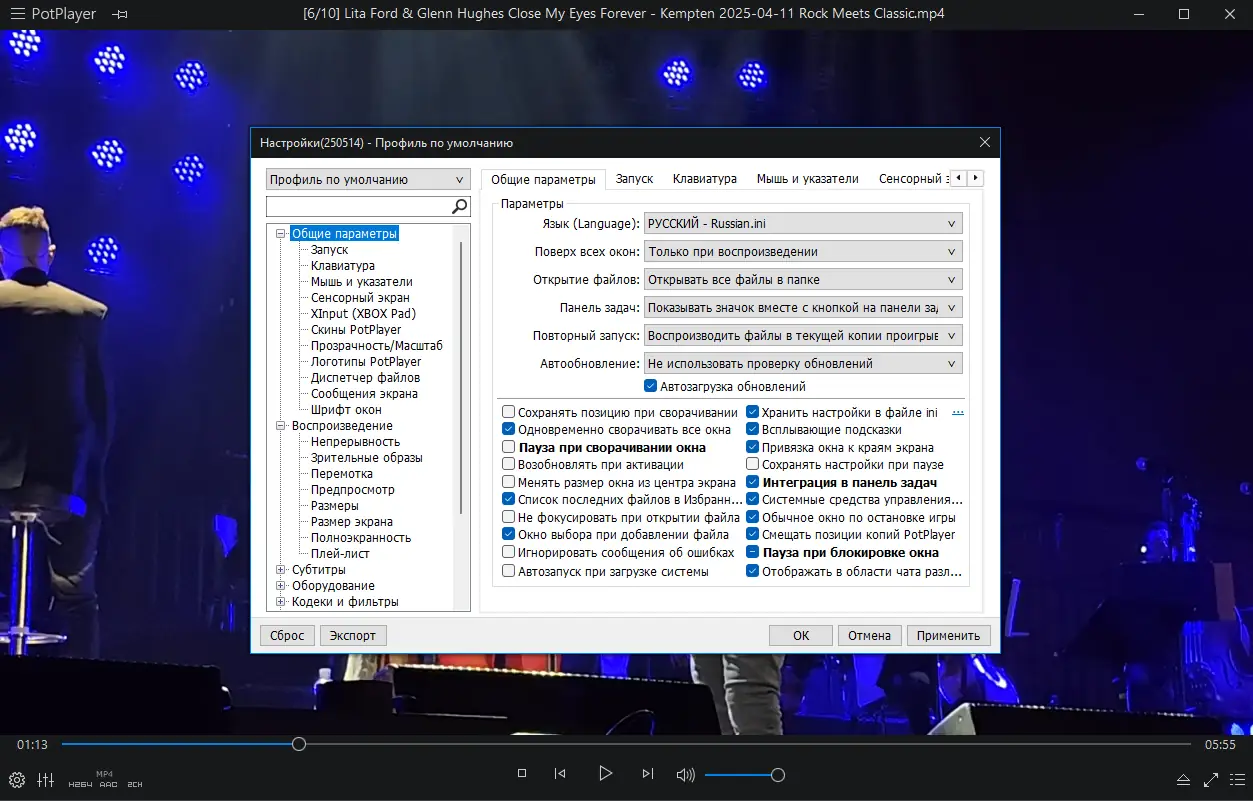The height and width of the screenshot is (801, 1253).
Task: Open media with the eject icon
Action: click(1182, 779)
